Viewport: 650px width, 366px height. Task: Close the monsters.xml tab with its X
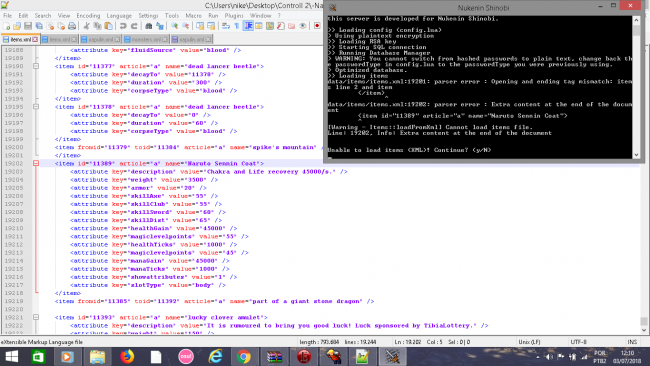165,39
